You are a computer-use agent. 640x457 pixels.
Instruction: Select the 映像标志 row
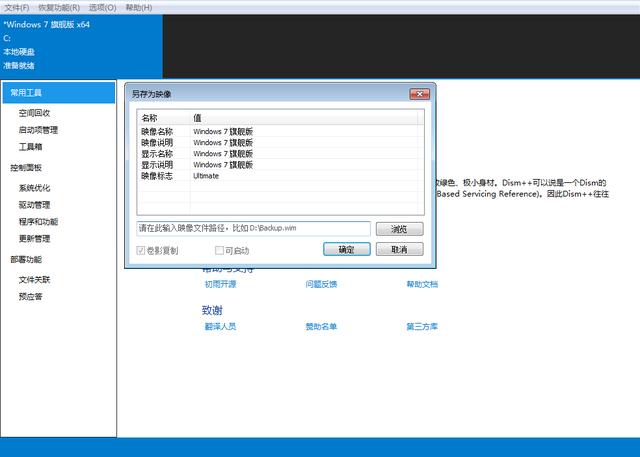tap(278, 175)
